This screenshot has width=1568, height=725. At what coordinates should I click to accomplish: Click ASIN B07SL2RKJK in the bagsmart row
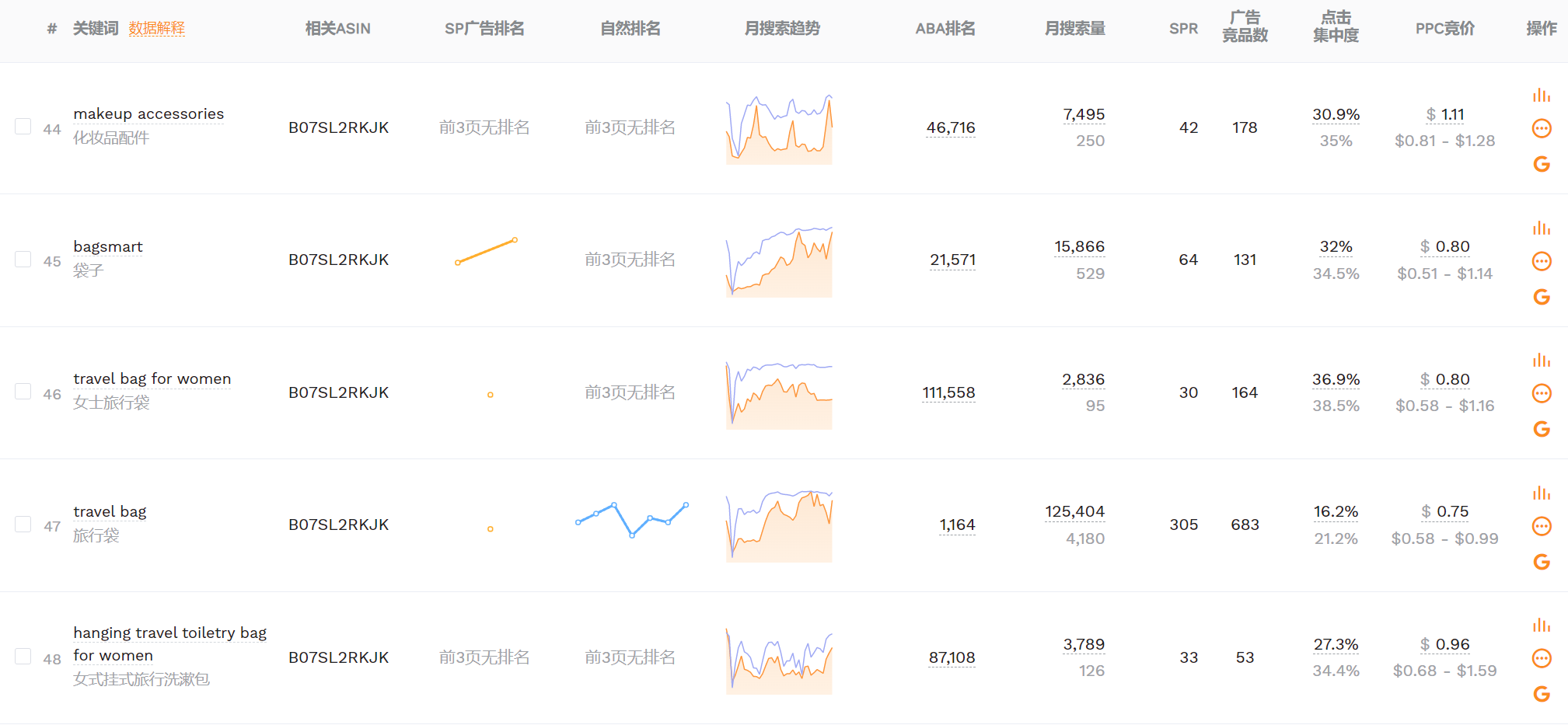(x=338, y=260)
